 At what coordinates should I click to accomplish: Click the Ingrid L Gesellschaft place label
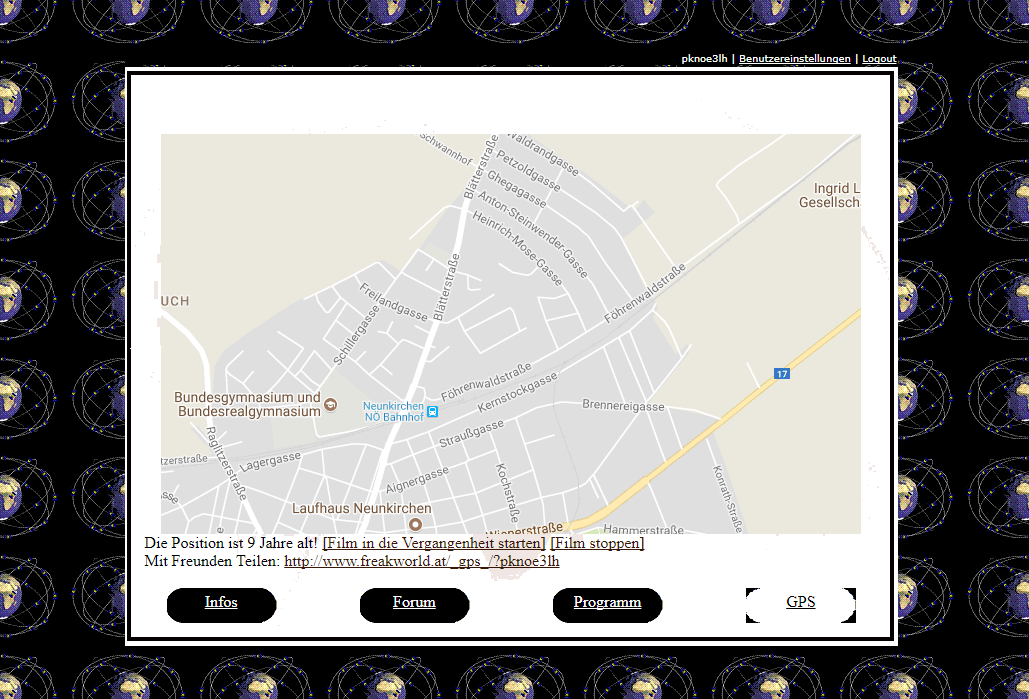pyautogui.click(x=830, y=196)
